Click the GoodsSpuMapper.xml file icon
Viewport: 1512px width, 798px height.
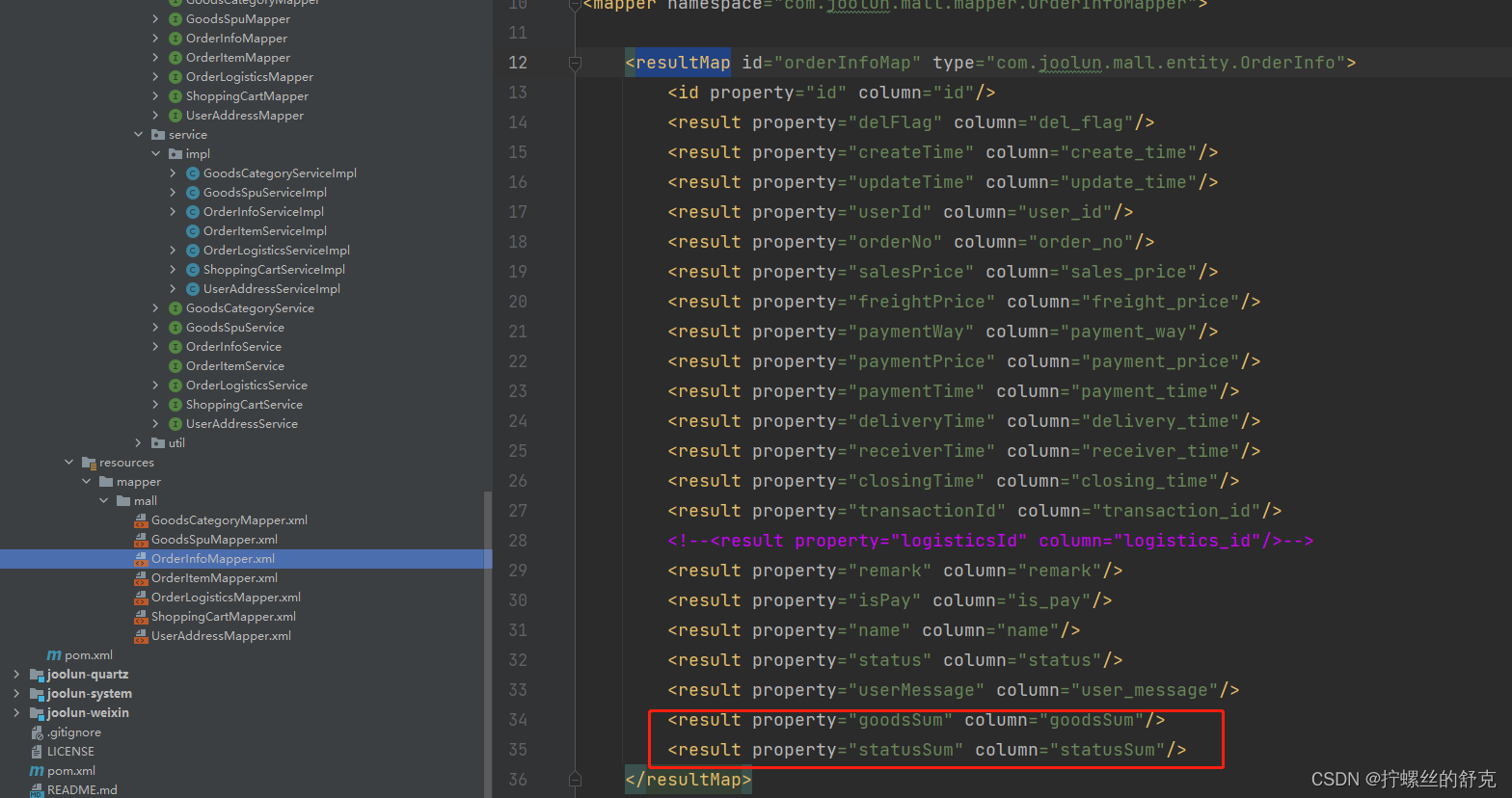pyautogui.click(x=141, y=540)
